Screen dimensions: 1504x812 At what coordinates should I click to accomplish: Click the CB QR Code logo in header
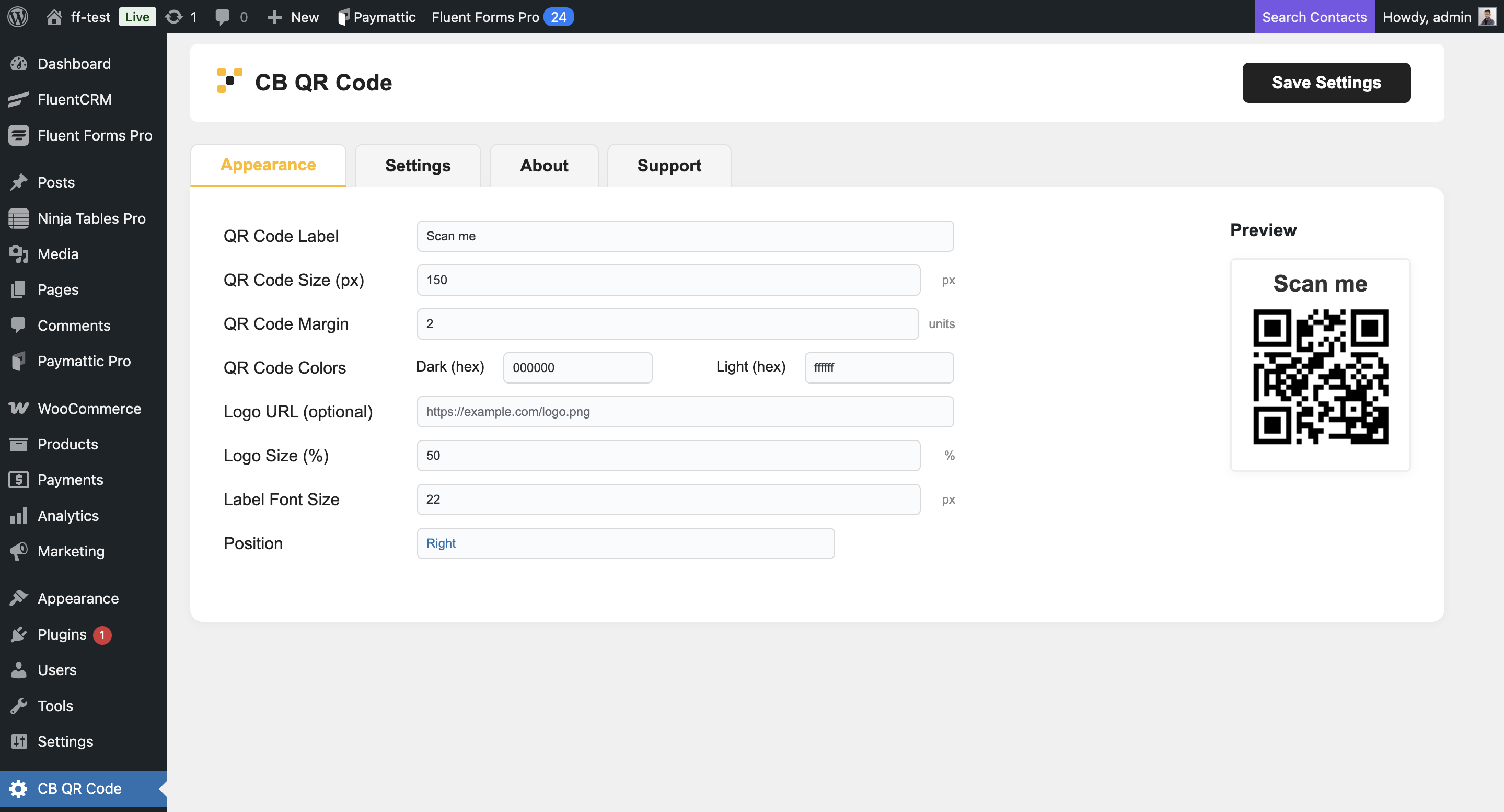pyautogui.click(x=229, y=80)
